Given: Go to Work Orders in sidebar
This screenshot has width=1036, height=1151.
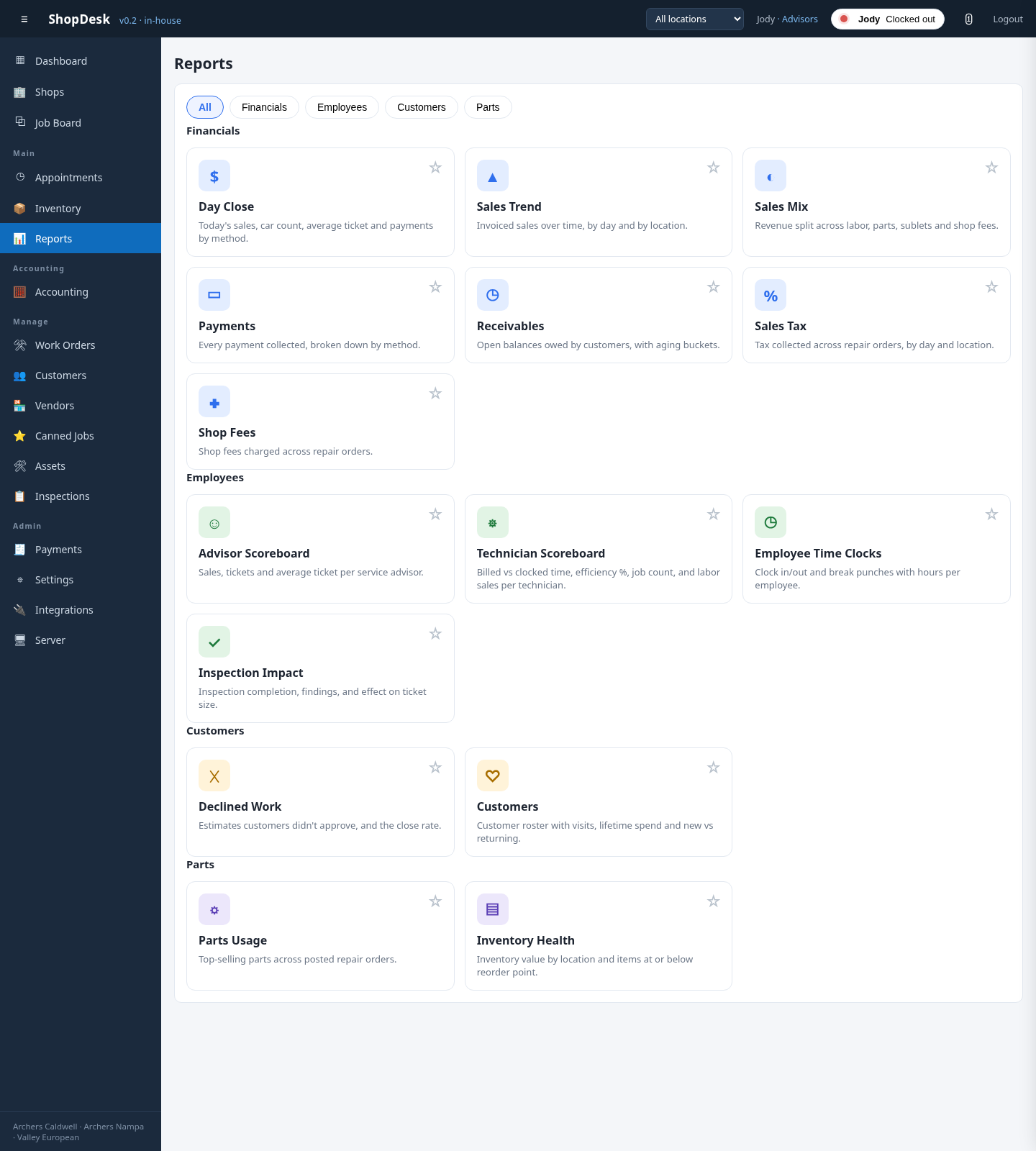Looking at the screenshot, I should [x=81, y=345].
